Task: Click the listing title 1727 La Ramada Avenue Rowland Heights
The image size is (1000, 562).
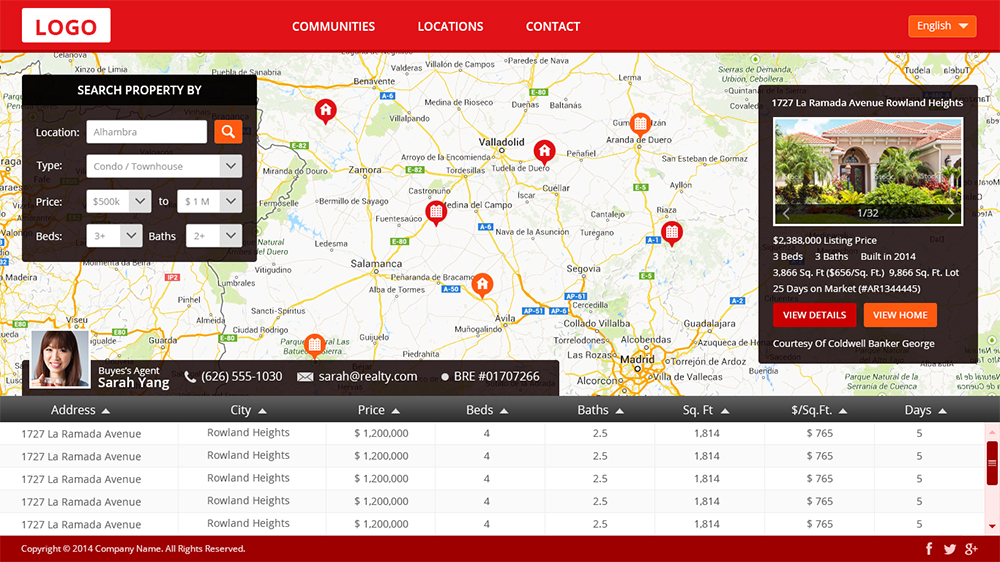Action: [x=867, y=103]
